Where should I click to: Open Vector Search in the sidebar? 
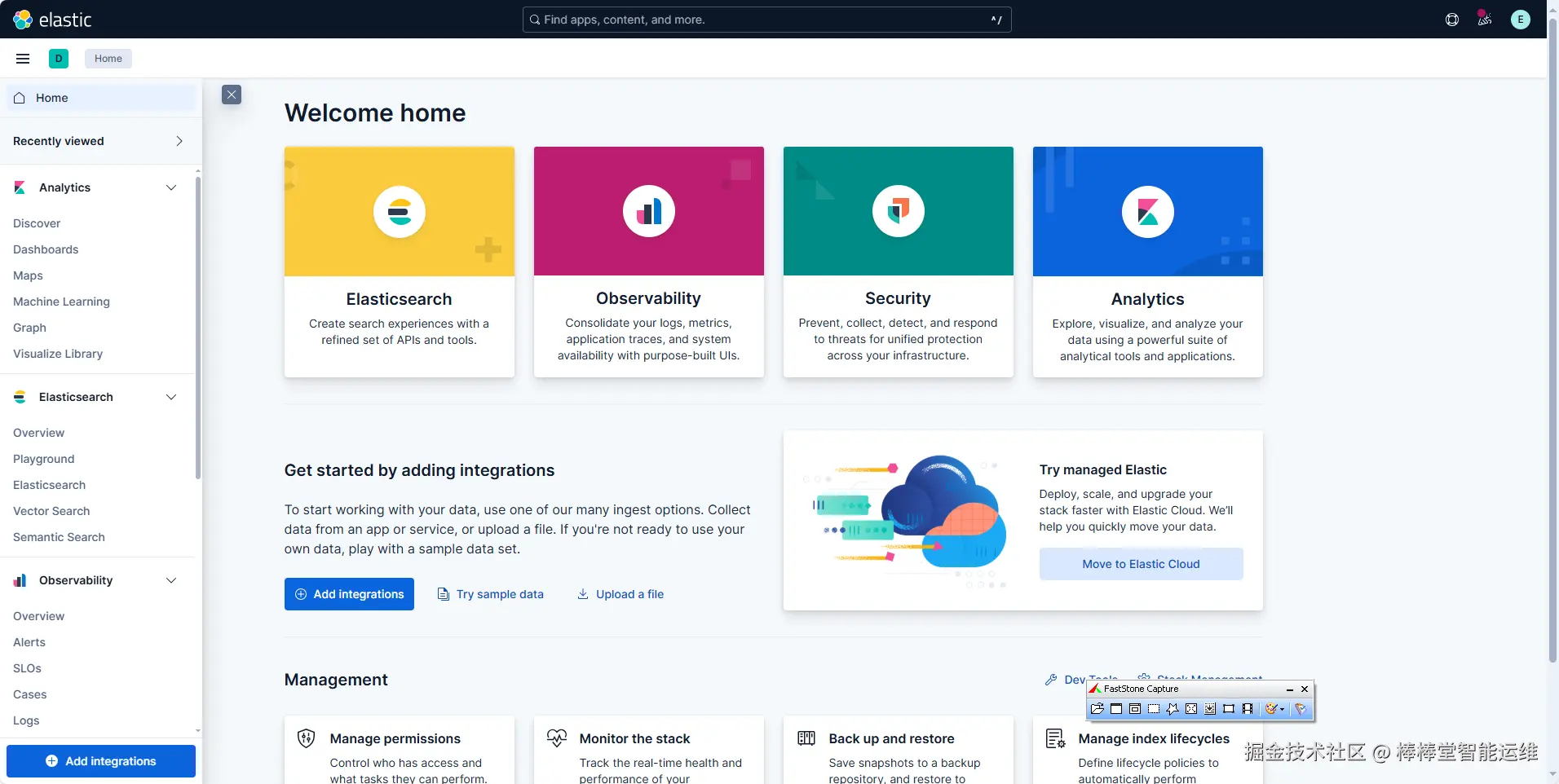click(x=51, y=511)
